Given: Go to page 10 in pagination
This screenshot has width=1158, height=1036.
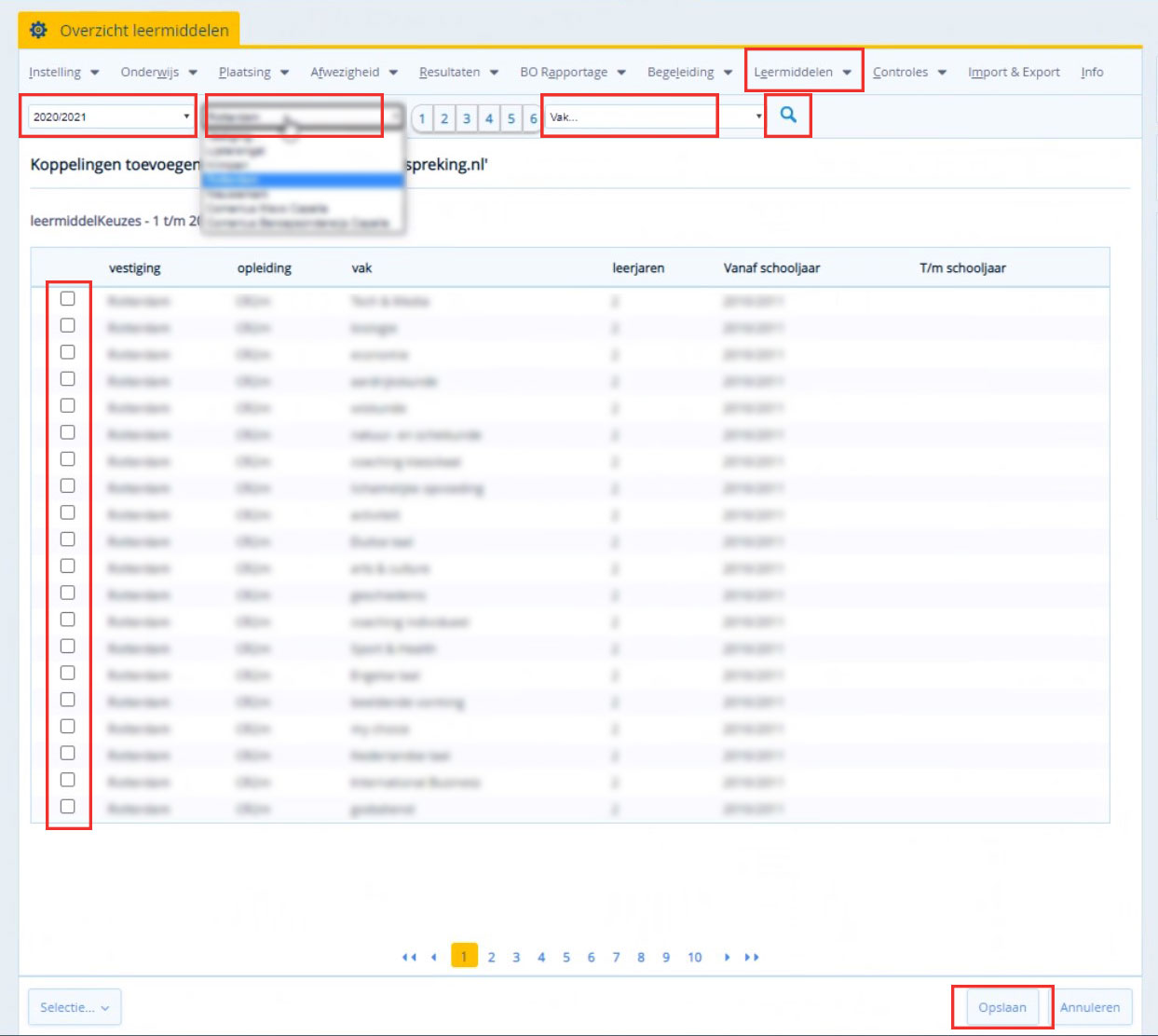Looking at the screenshot, I should point(695,957).
